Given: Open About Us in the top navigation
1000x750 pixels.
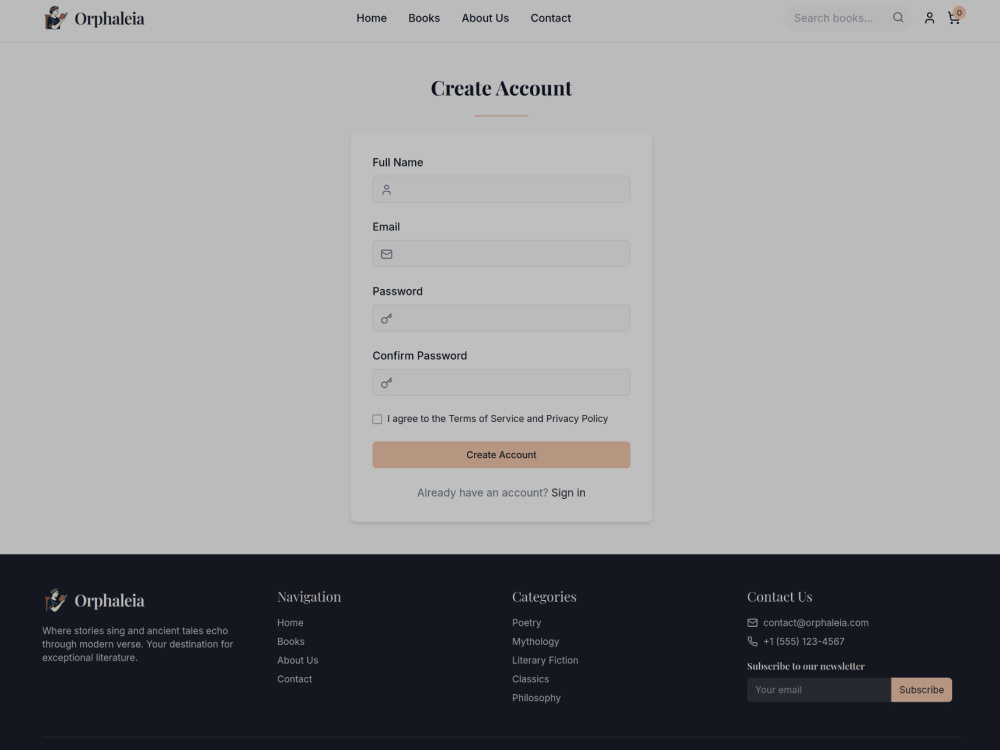Looking at the screenshot, I should coord(485,18).
